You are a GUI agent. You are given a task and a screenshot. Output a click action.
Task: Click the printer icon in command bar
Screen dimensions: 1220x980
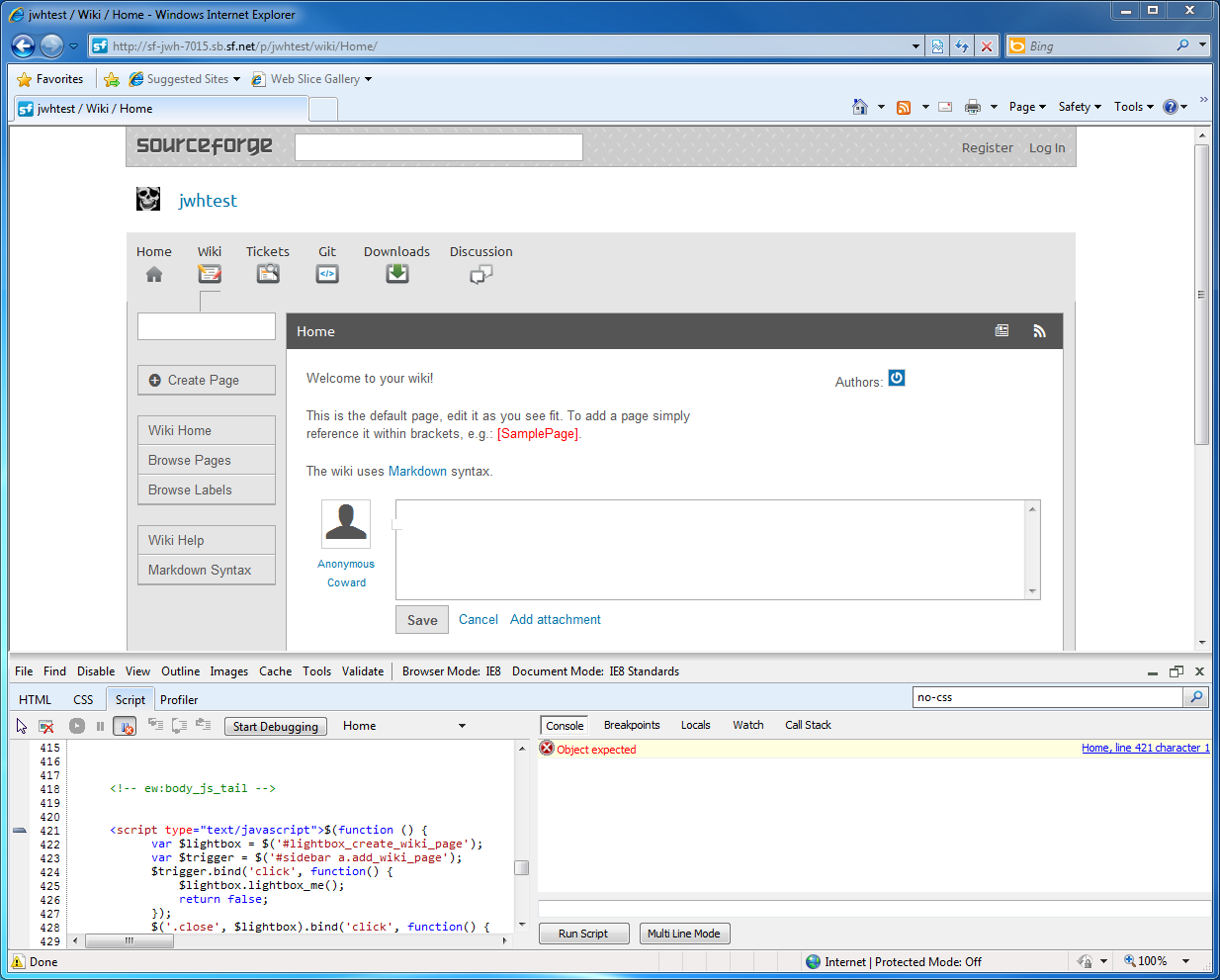coord(973,107)
